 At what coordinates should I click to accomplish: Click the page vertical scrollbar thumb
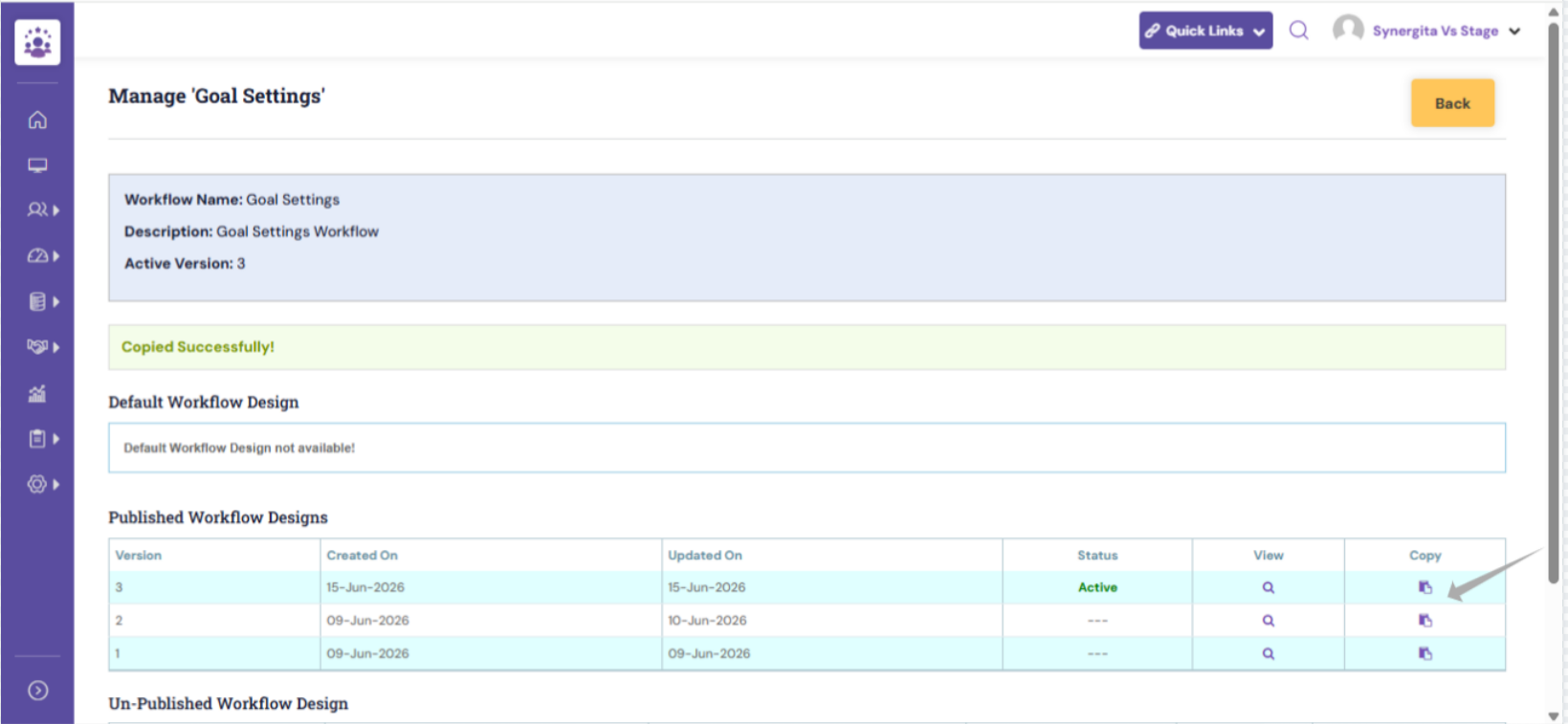click(x=1554, y=301)
